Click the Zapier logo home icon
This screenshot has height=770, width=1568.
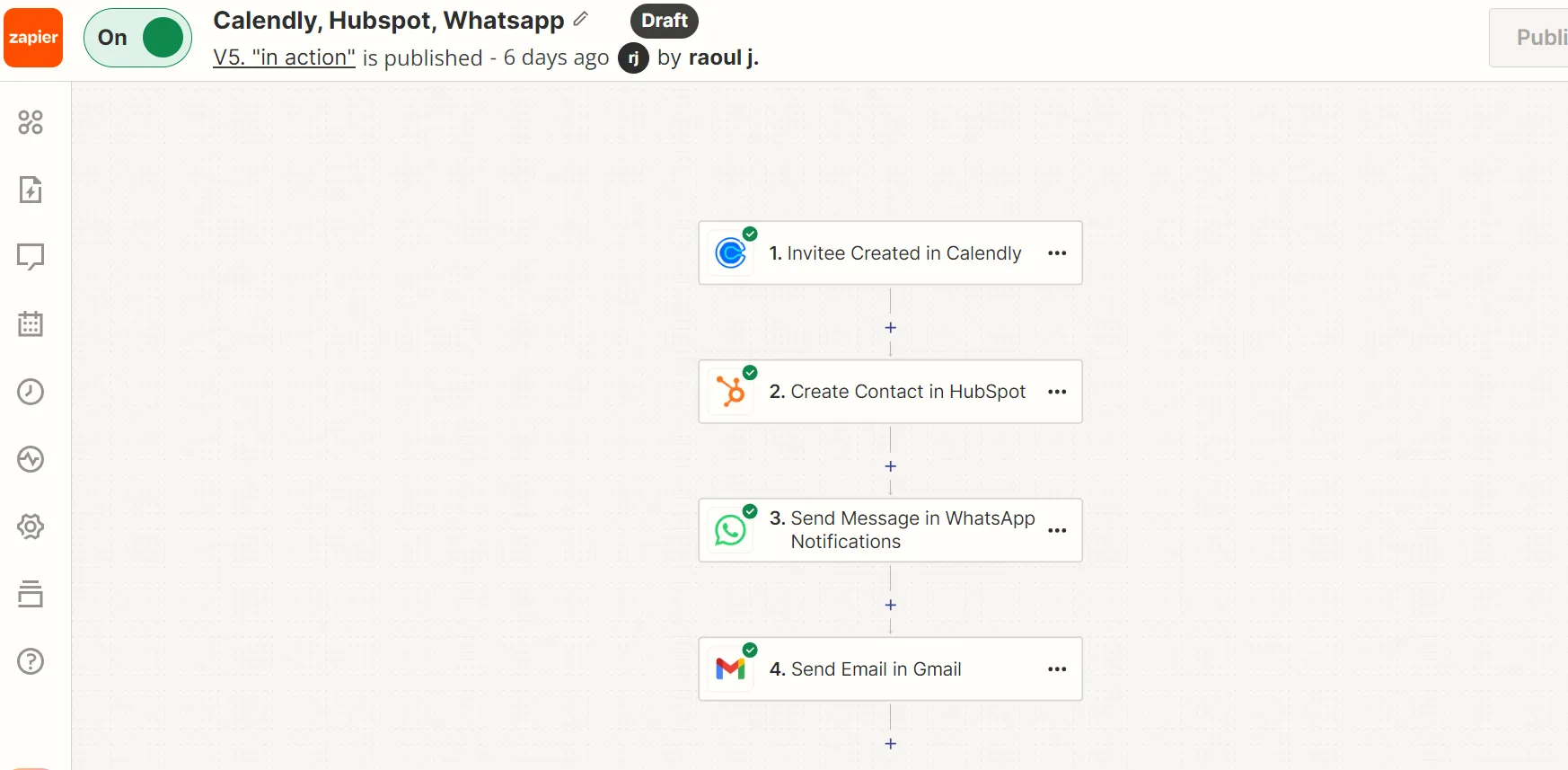tap(33, 38)
